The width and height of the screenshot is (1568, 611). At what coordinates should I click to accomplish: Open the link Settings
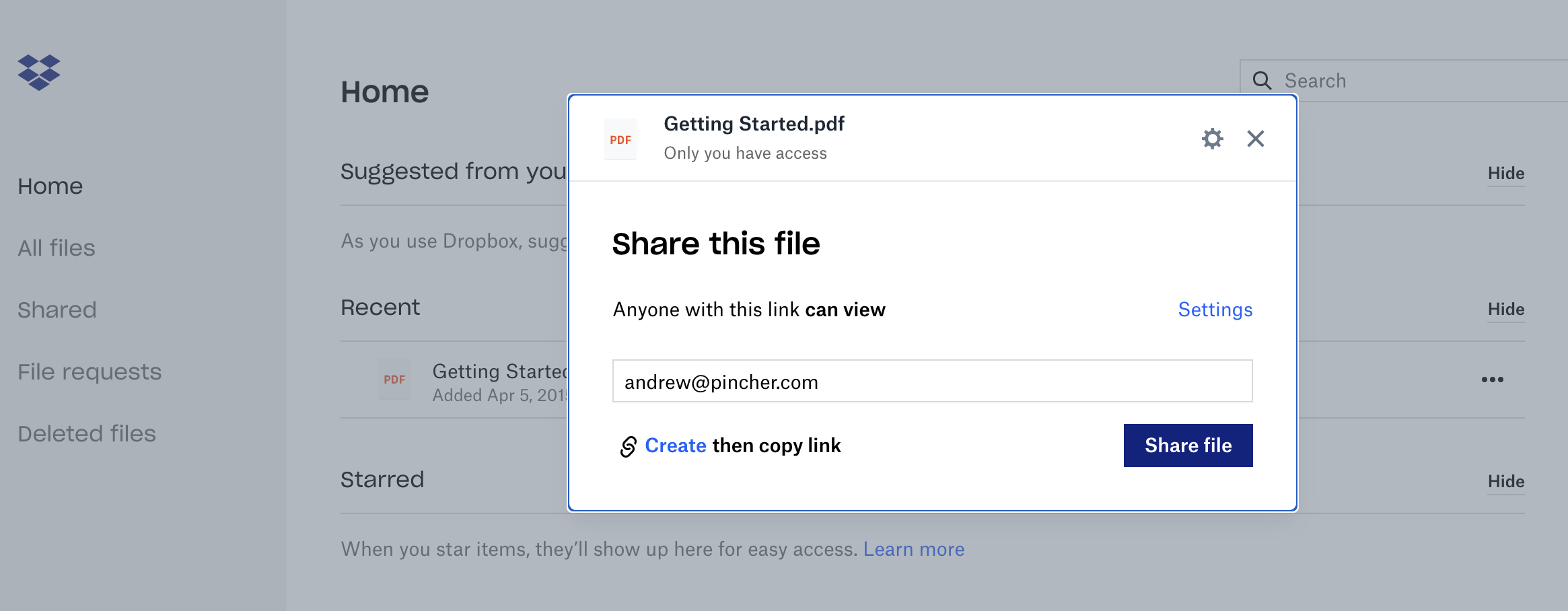click(1215, 310)
